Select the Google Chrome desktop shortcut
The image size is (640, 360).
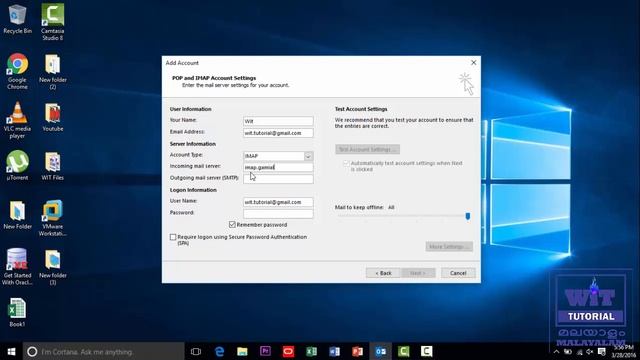tap(17, 71)
